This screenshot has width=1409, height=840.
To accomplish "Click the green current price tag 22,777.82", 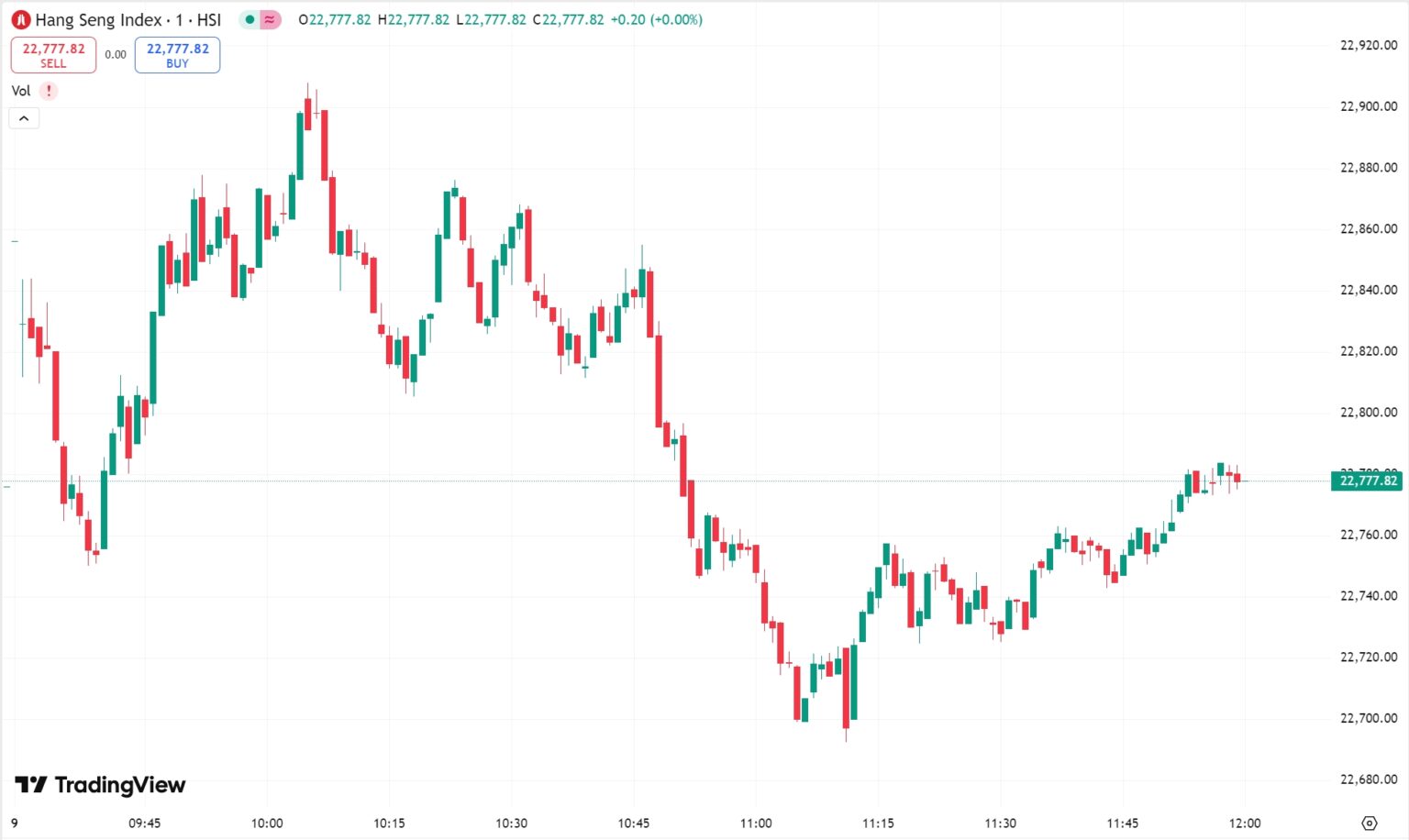I will pos(1366,481).
